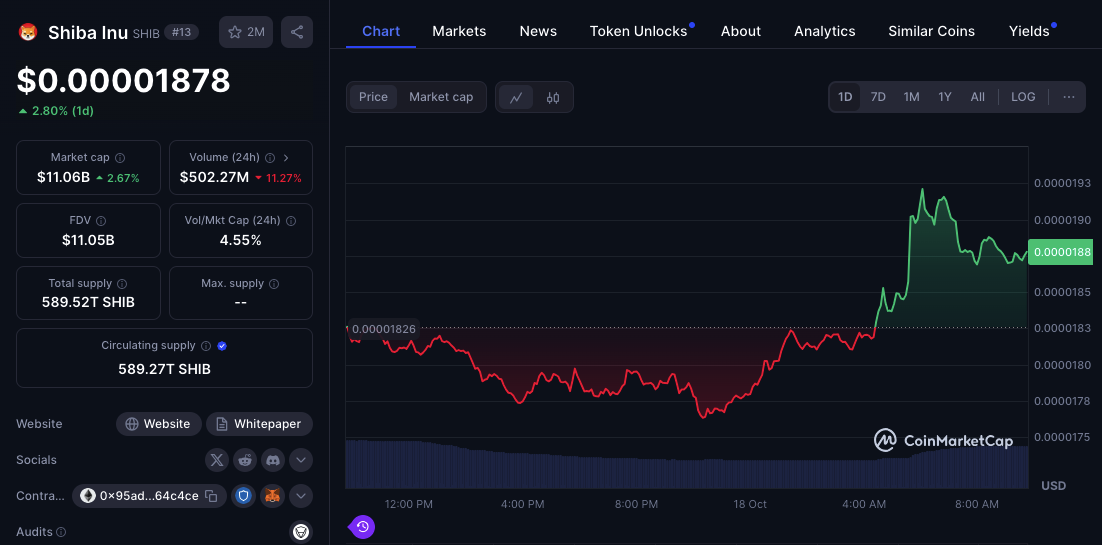Image resolution: width=1102 pixels, height=545 pixels.
Task: Switch to the Yields tab
Action: pos(1029,31)
